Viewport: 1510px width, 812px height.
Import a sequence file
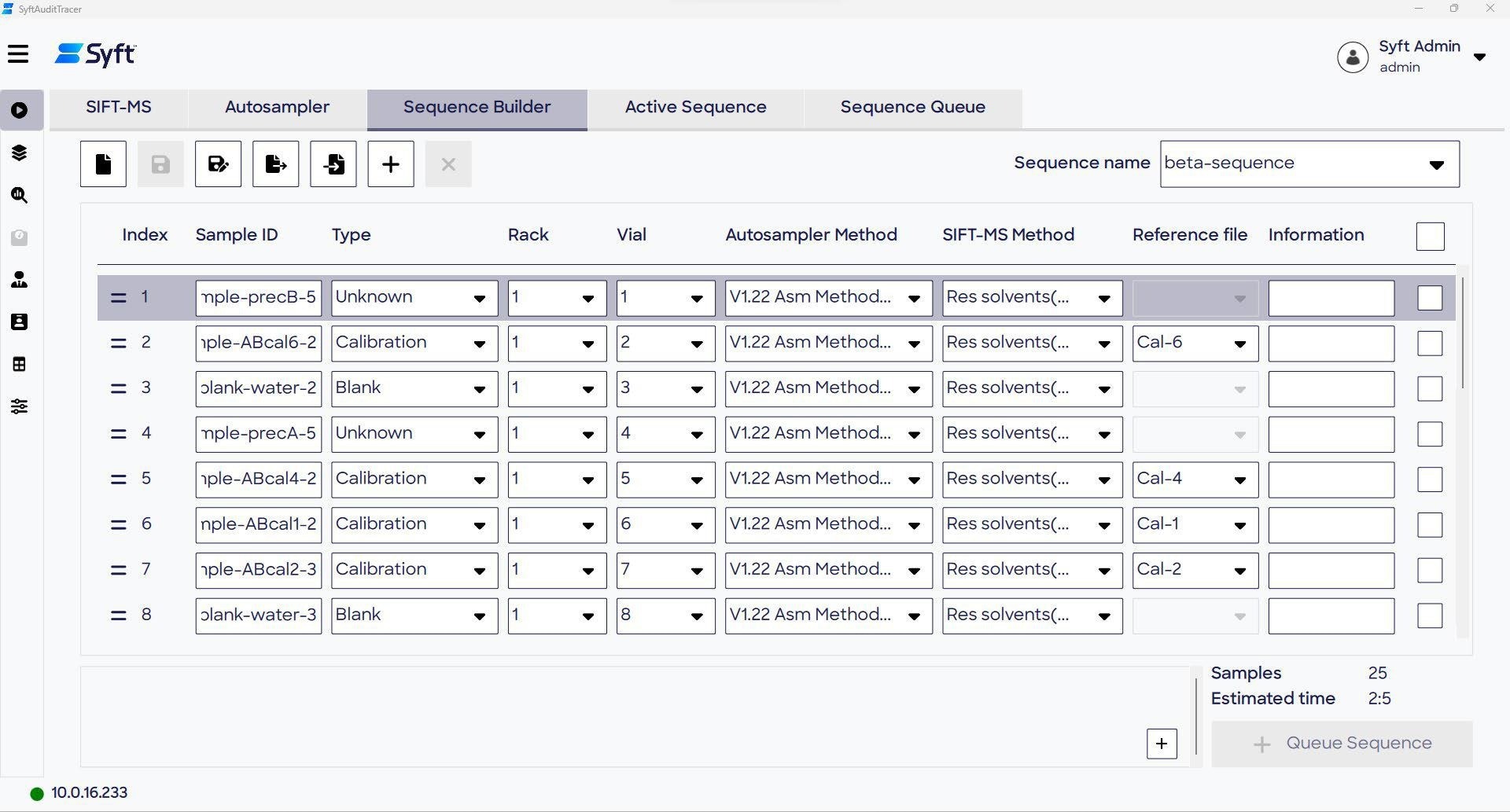333,164
